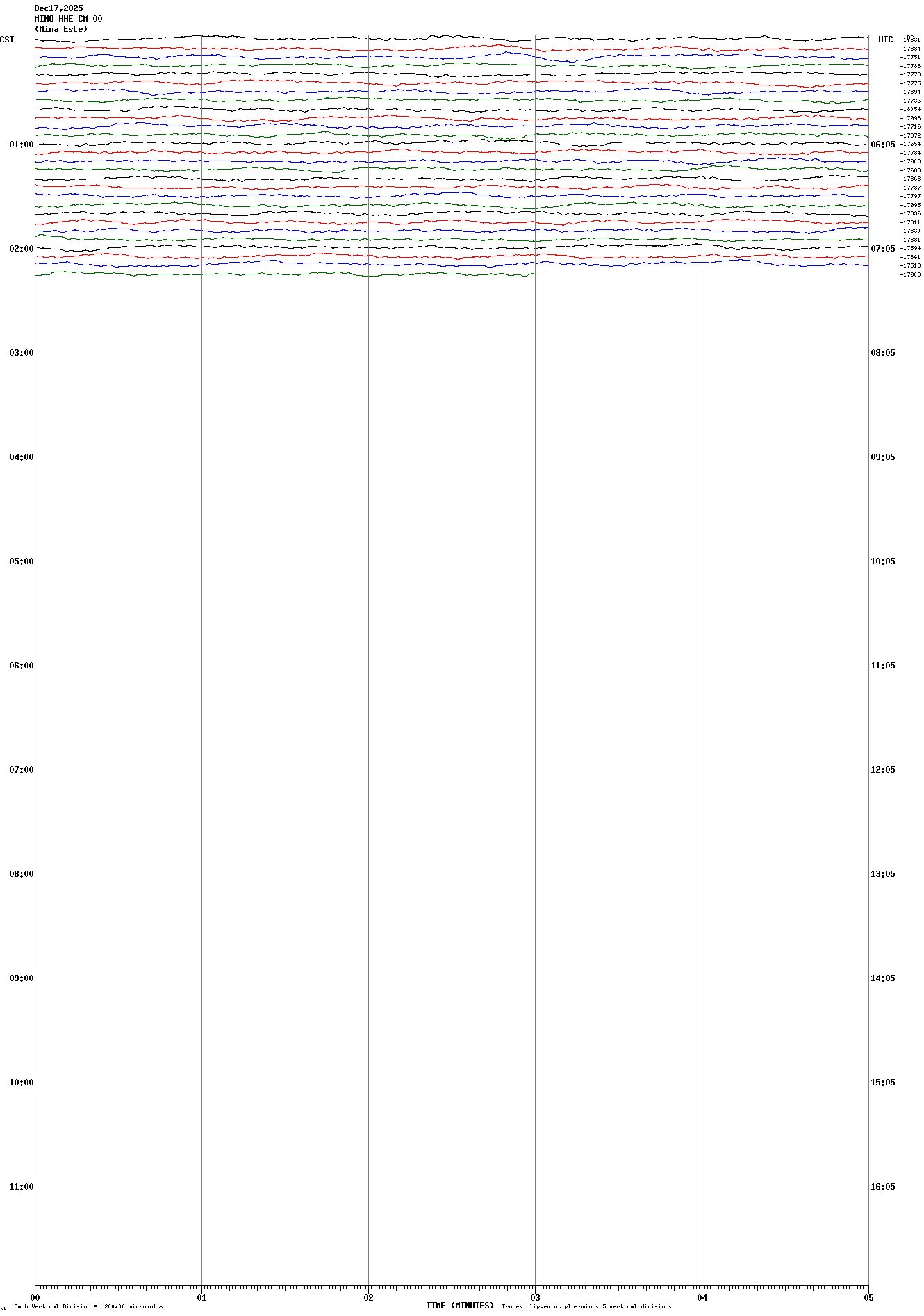This screenshot has width=924, height=1316.
Task: Select the 02:00 CST time marker
Action: tap(21, 249)
